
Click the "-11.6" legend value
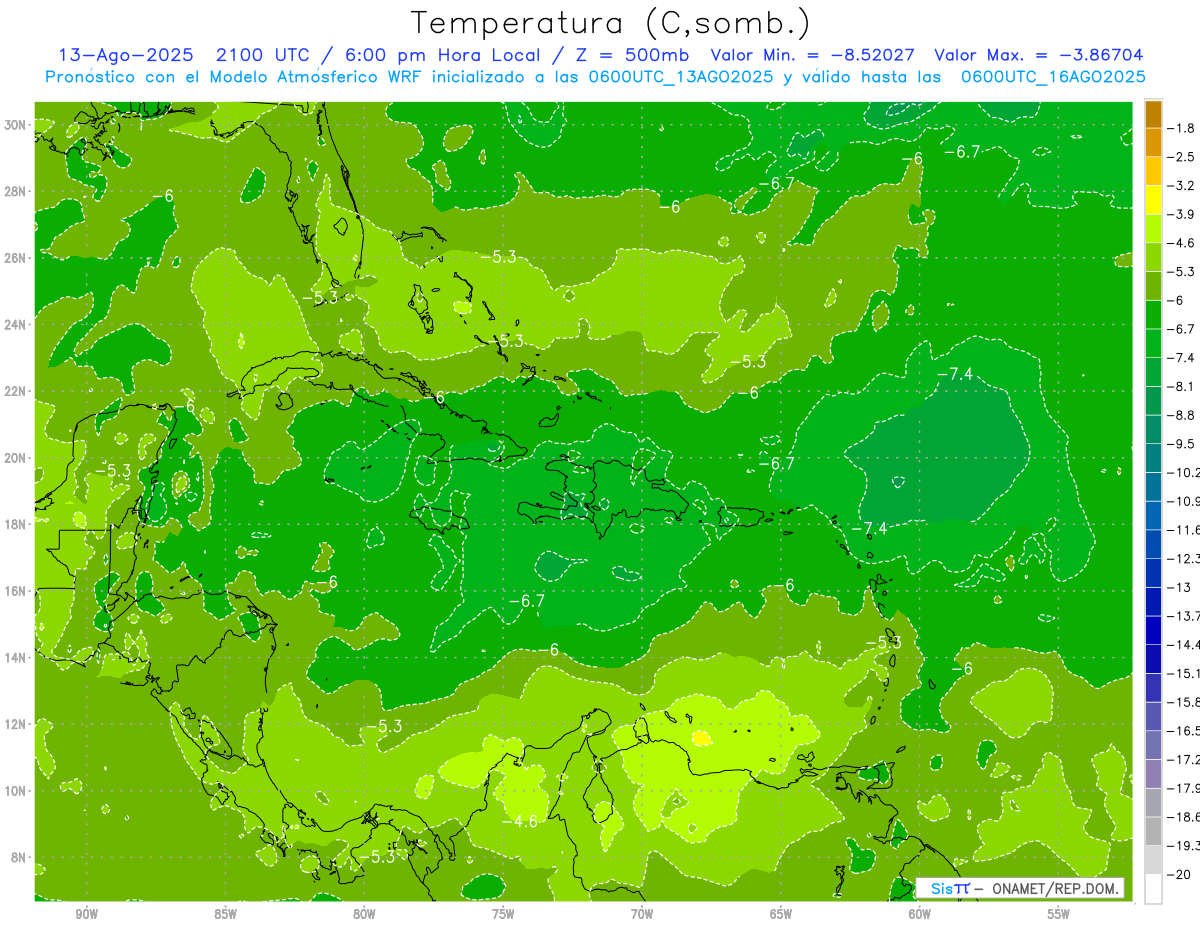coord(1183,530)
